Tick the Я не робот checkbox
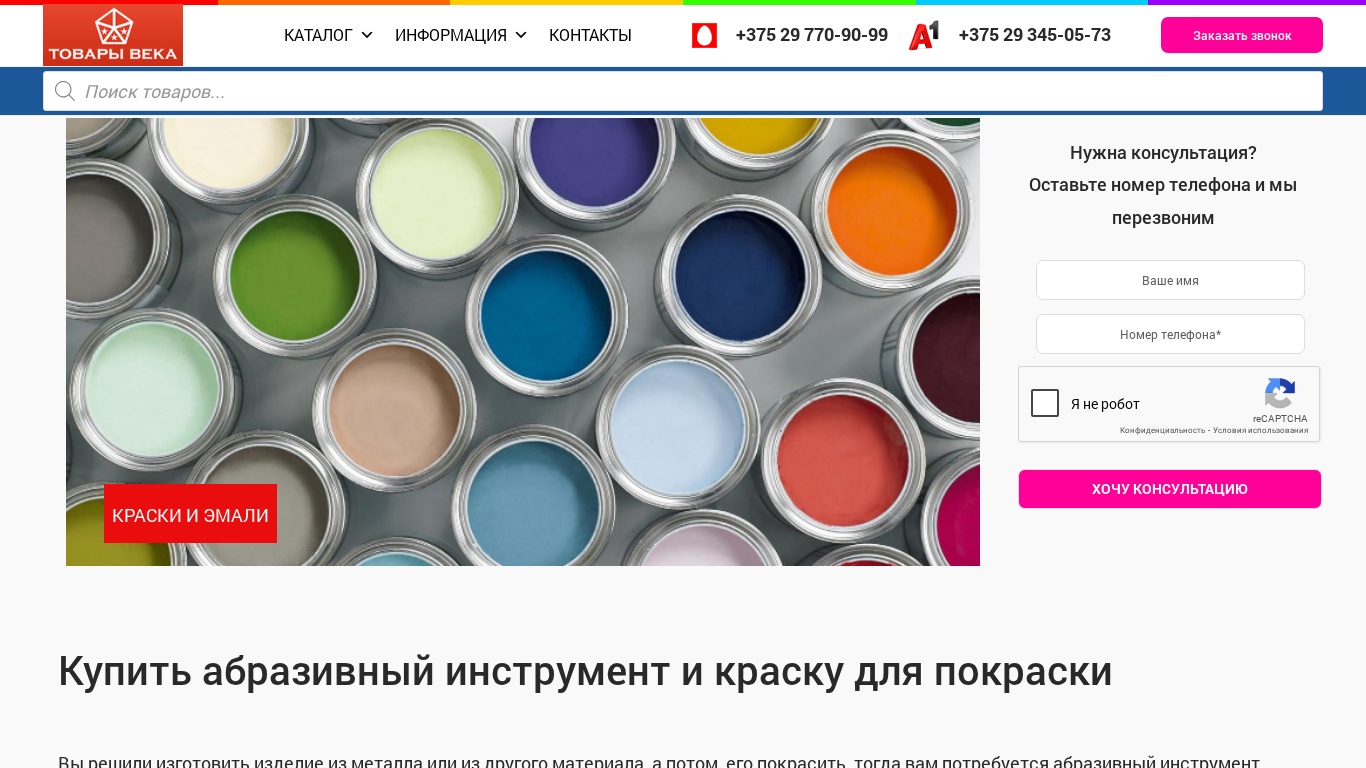Image resolution: width=1366 pixels, height=768 pixels. point(1045,403)
